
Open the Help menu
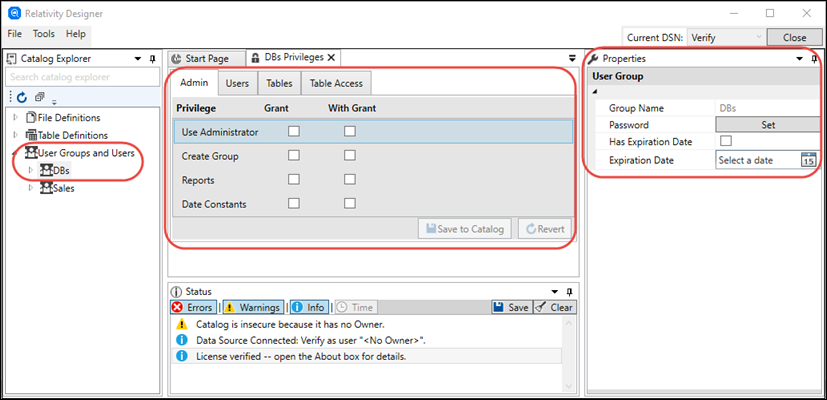pos(75,34)
